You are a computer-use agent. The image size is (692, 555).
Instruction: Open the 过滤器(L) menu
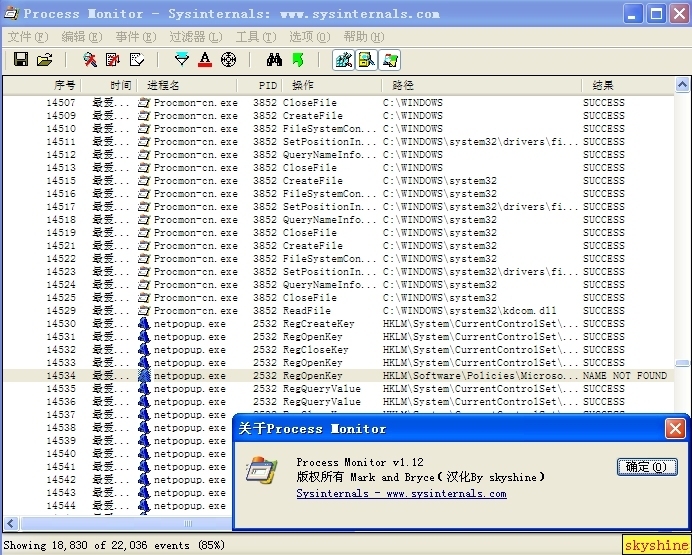pos(196,37)
